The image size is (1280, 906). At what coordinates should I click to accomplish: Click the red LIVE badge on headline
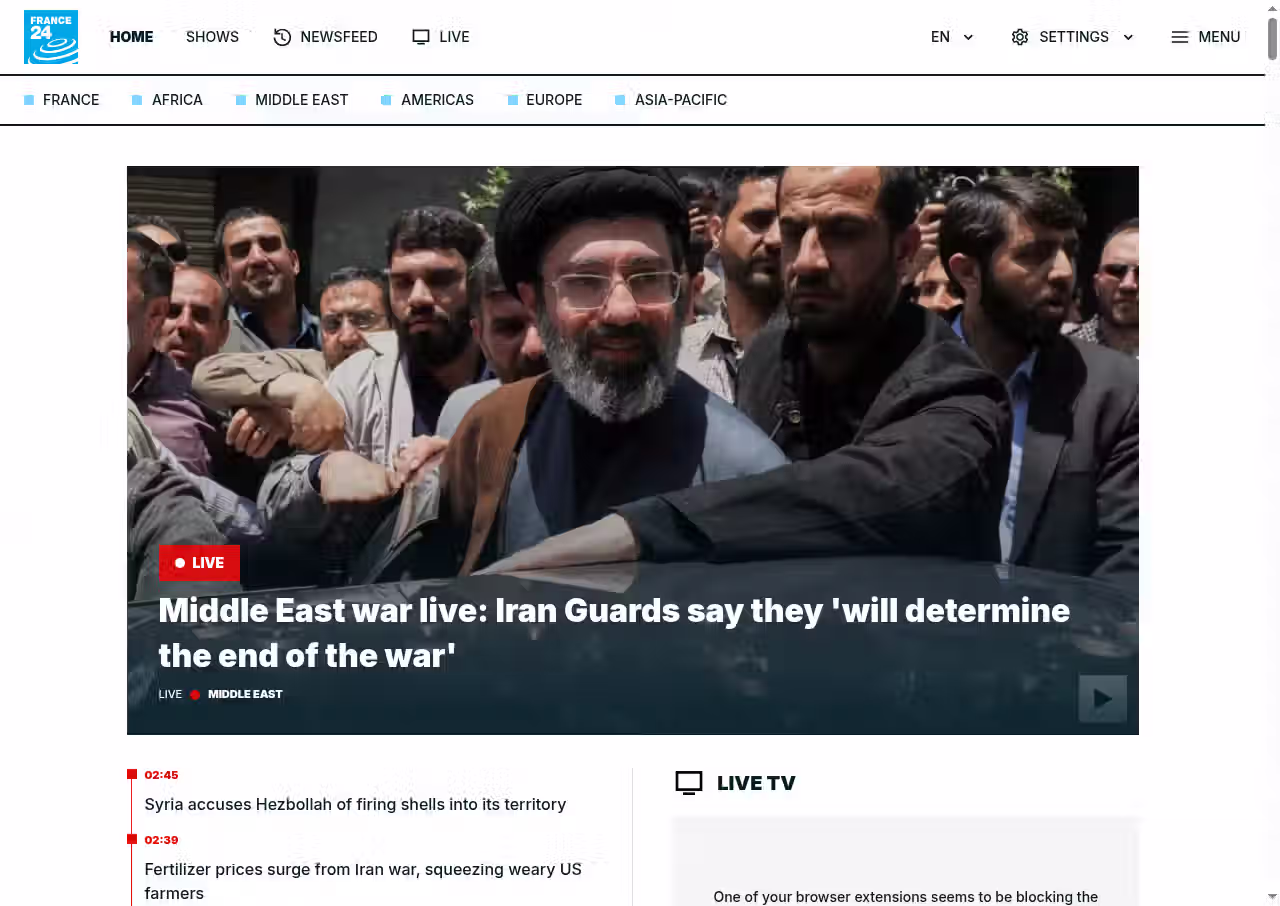[x=199, y=563]
